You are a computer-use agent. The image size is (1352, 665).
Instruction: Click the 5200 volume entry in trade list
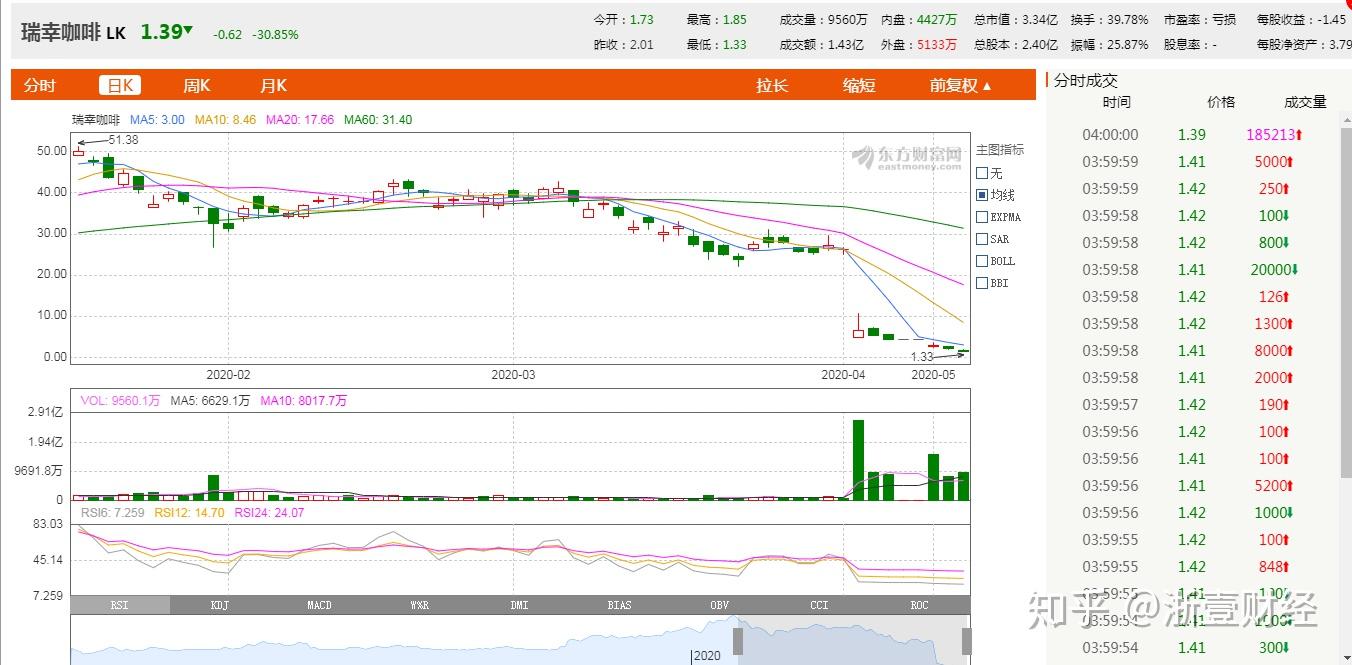pos(1270,485)
